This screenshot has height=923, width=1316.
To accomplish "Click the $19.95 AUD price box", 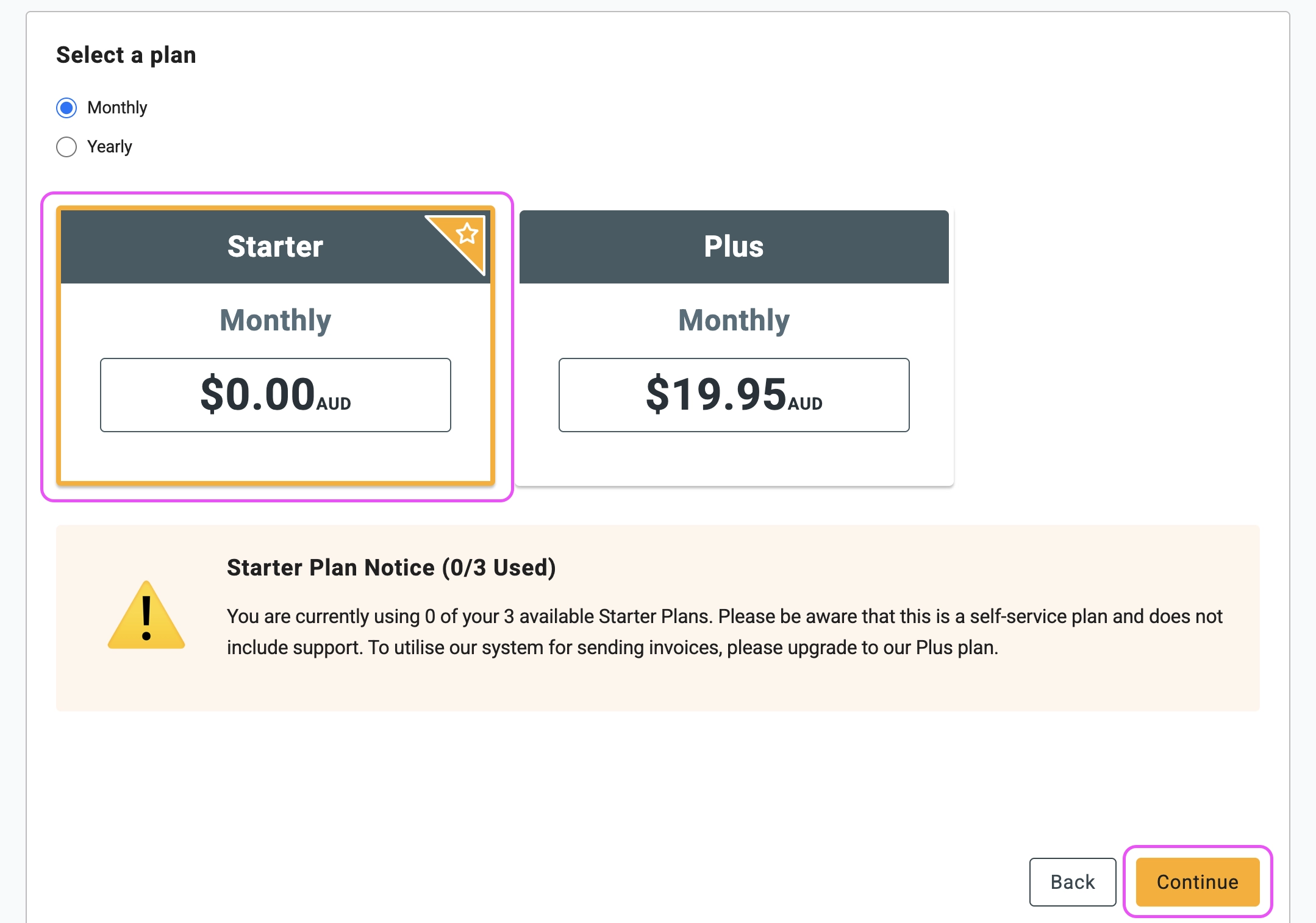I will (x=734, y=395).
